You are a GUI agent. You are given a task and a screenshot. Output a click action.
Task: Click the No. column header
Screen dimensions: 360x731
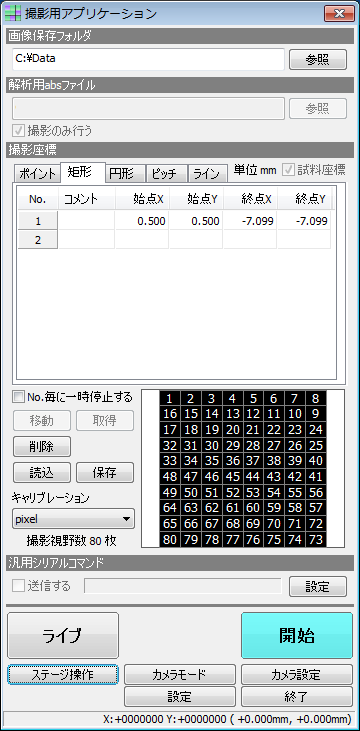pos(38,200)
